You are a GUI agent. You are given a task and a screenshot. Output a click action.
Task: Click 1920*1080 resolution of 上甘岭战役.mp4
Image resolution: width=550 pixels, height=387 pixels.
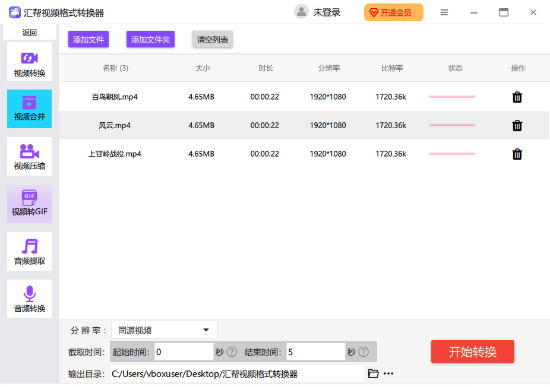(328, 154)
